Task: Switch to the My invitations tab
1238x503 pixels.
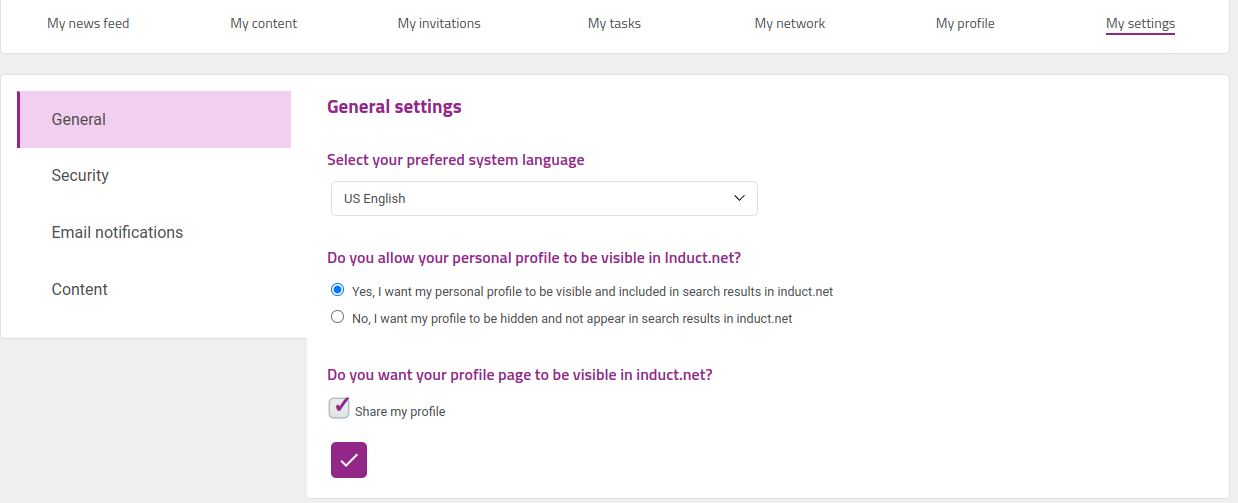Action: pyautogui.click(x=439, y=23)
